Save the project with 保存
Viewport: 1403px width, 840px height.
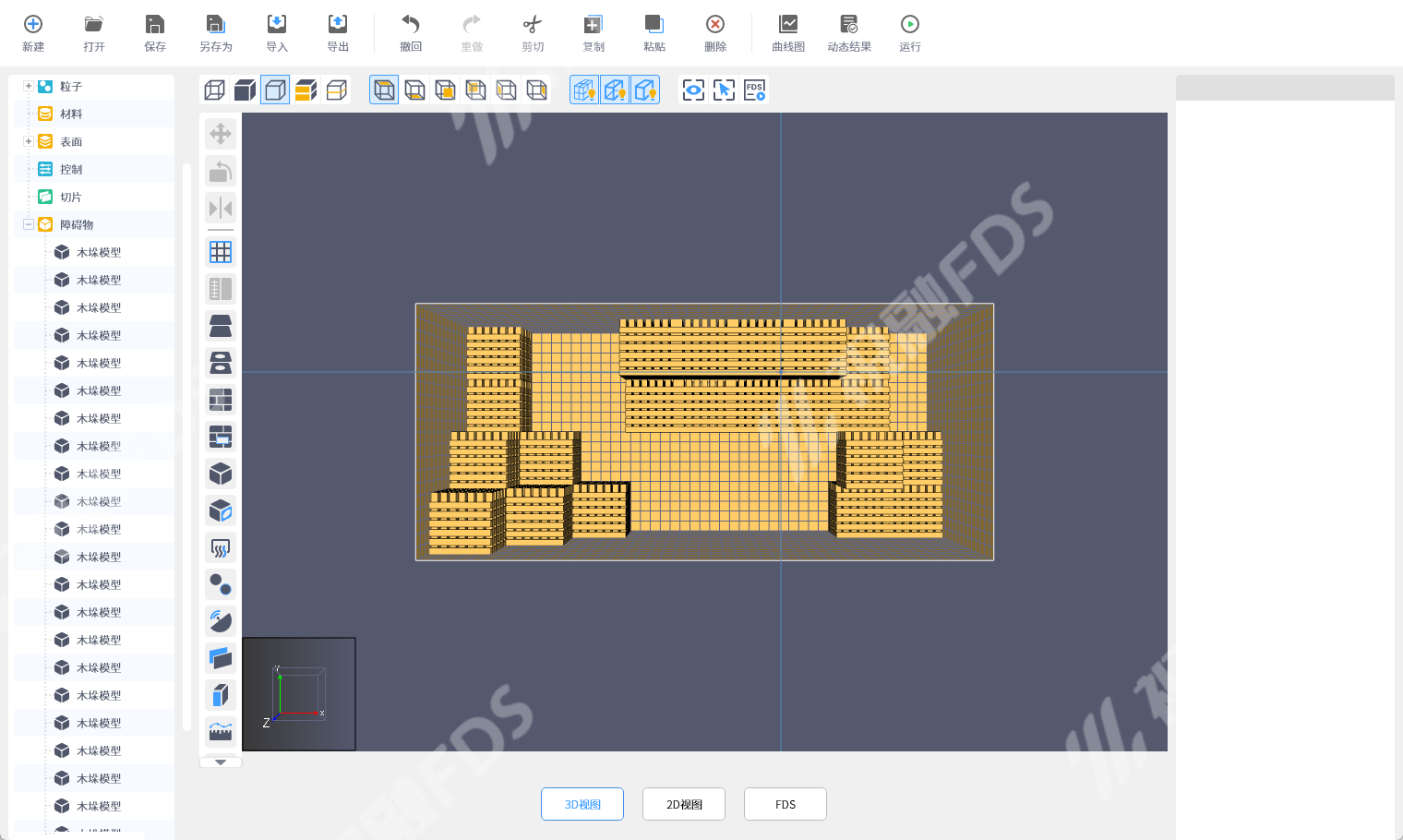click(x=155, y=24)
